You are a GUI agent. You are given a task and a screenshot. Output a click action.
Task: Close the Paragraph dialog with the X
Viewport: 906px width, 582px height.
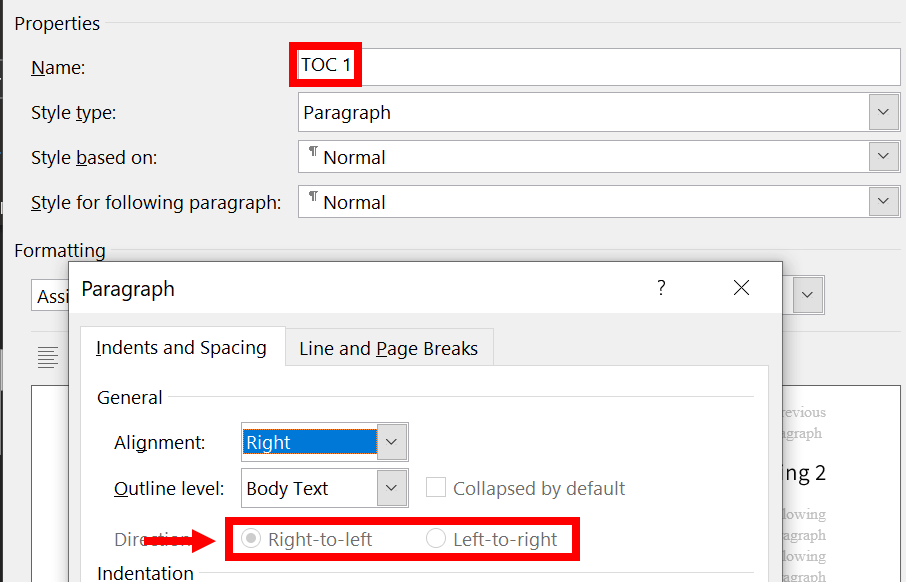(x=741, y=287)
